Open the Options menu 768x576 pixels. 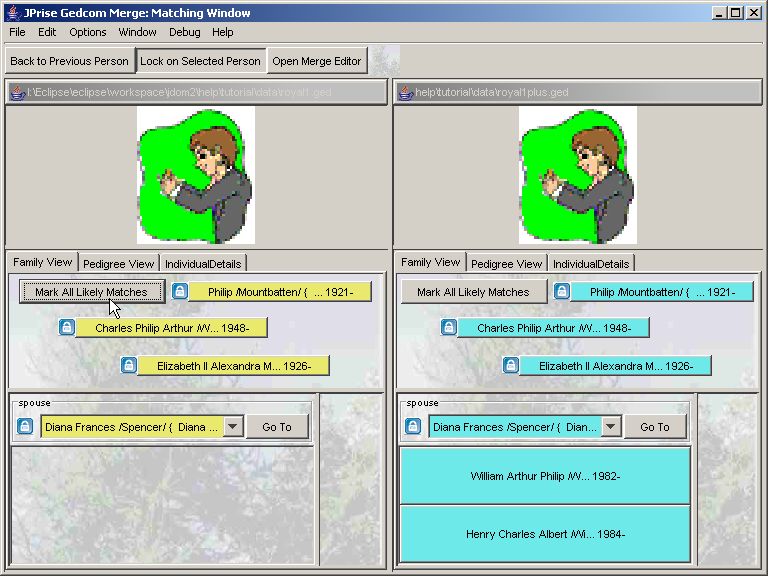(88, 32)
